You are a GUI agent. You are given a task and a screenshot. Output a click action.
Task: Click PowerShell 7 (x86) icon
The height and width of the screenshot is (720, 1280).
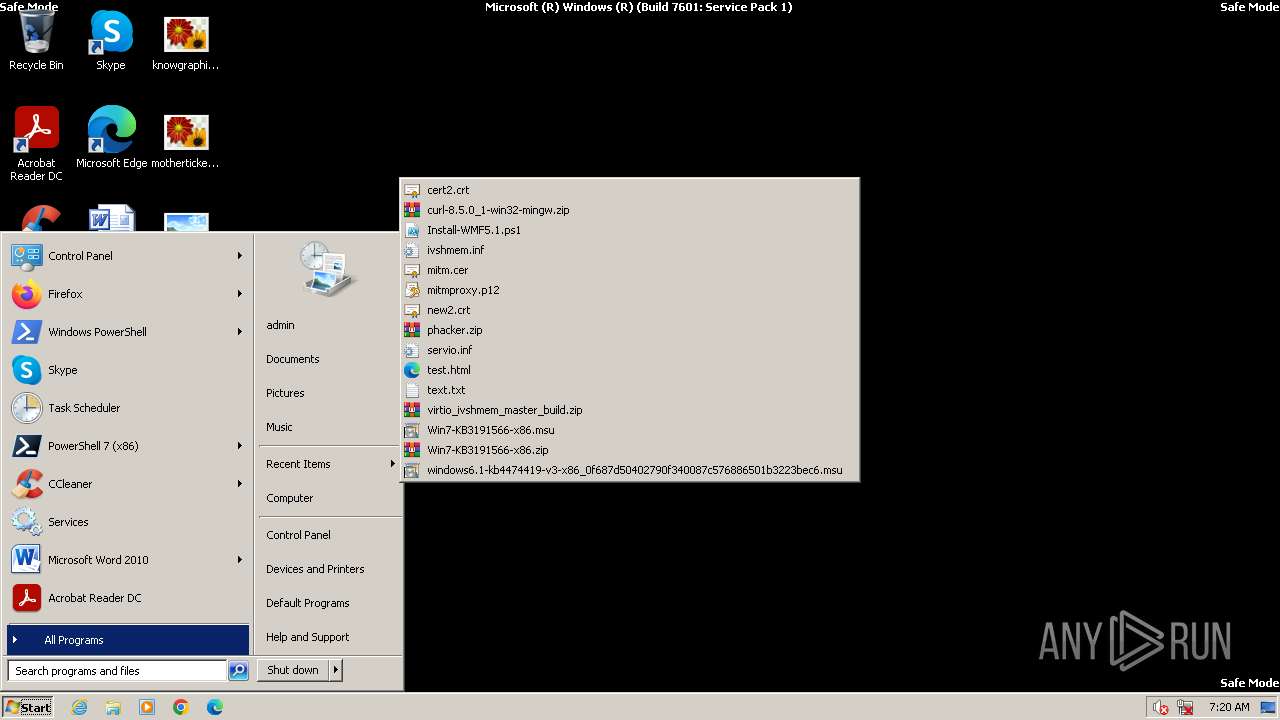tap(27, 446)
